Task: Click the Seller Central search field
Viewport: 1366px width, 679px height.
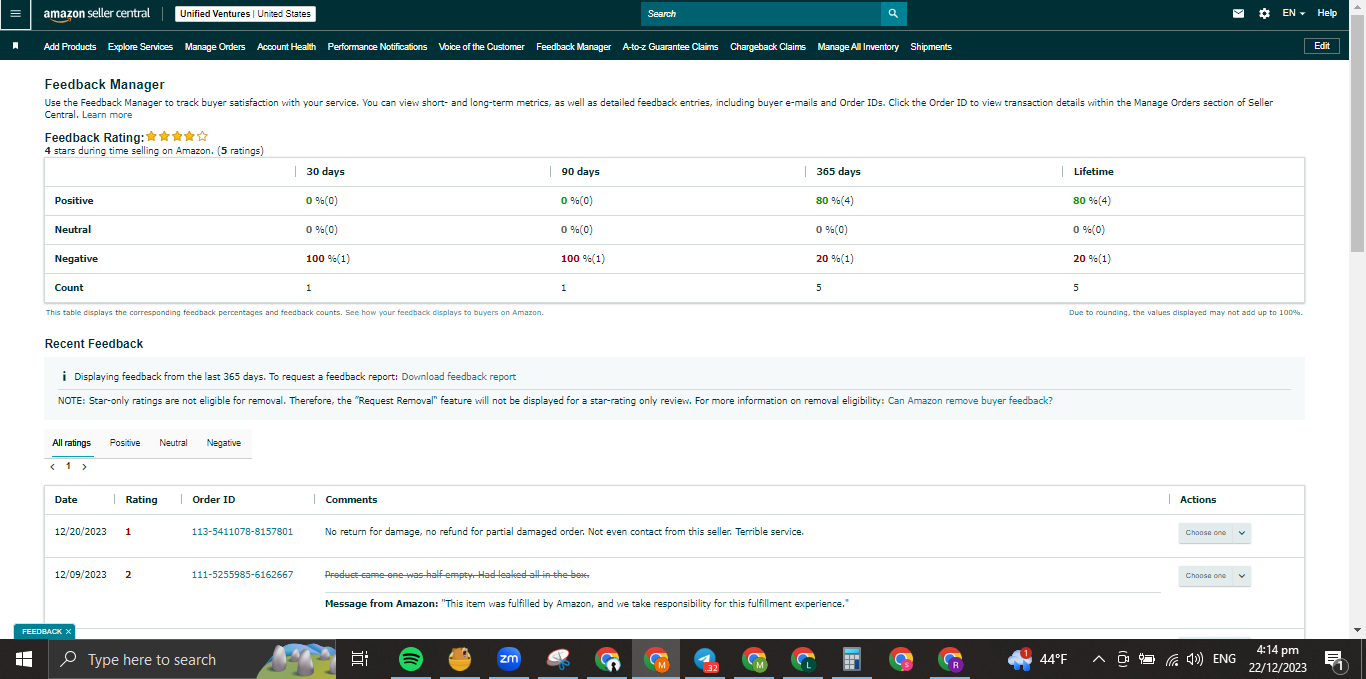Action: coord(761,14)
